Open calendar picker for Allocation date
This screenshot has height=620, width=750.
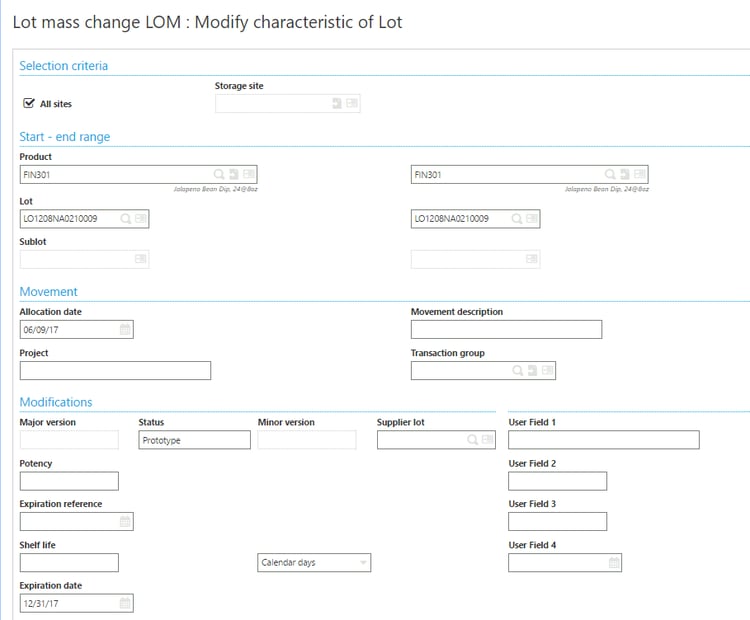[x=125, y=329]
